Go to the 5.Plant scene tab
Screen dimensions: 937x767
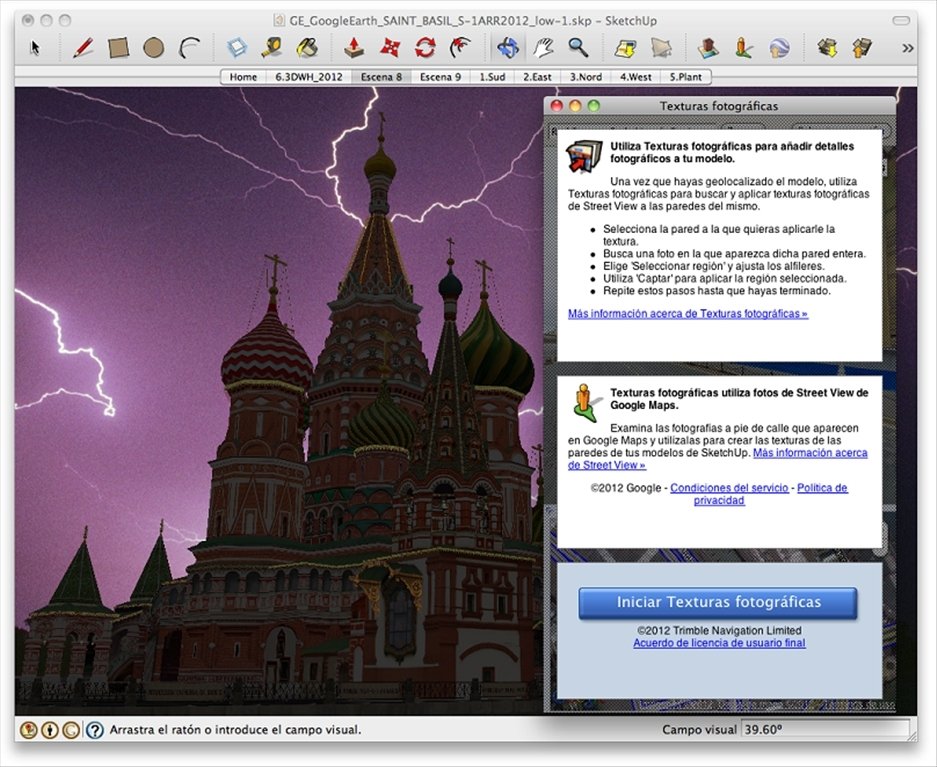click(x=685, y=76)
